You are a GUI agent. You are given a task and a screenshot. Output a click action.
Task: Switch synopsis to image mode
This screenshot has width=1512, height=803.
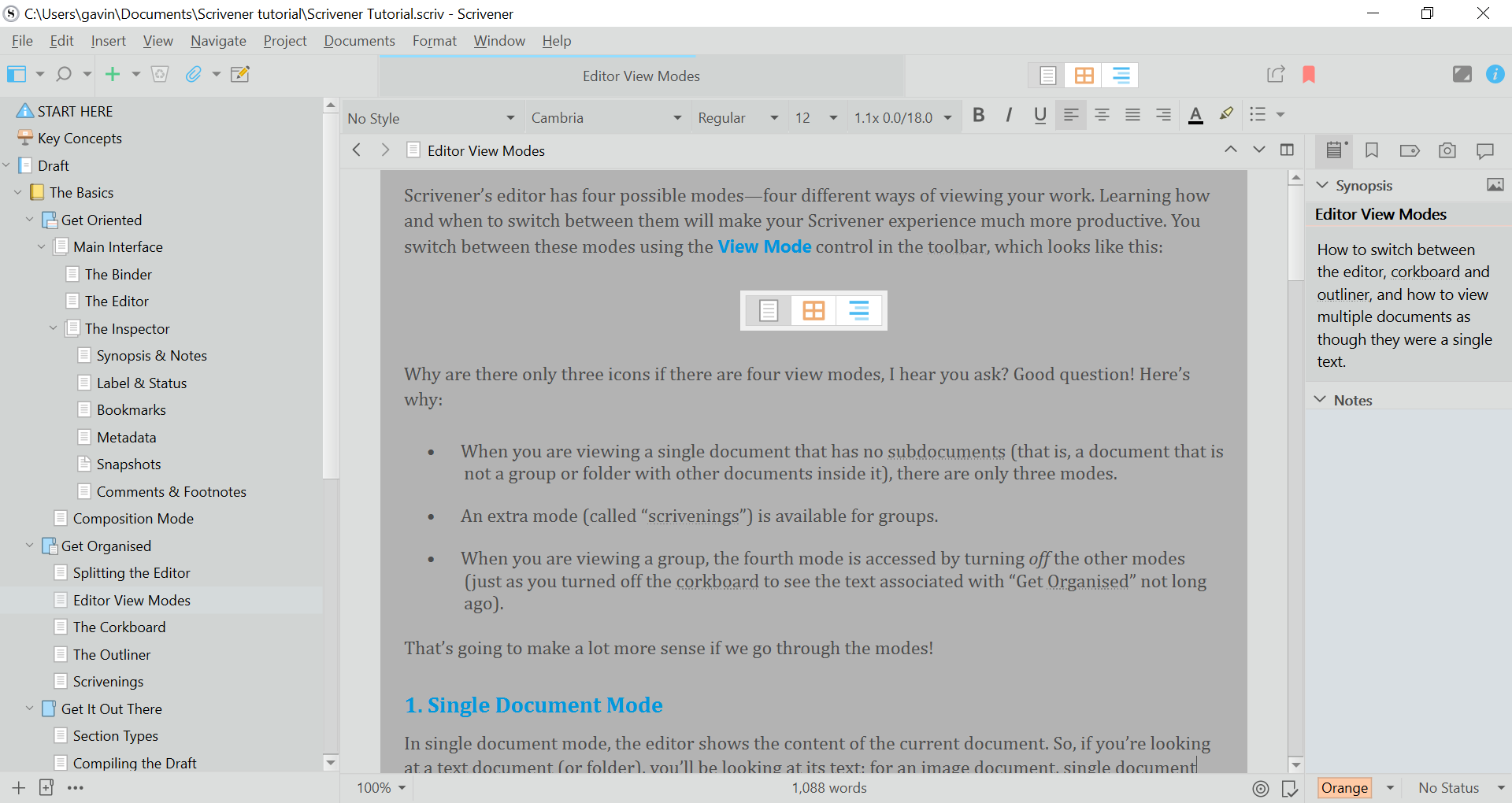pyautogui.click(x=1495, y=185)
